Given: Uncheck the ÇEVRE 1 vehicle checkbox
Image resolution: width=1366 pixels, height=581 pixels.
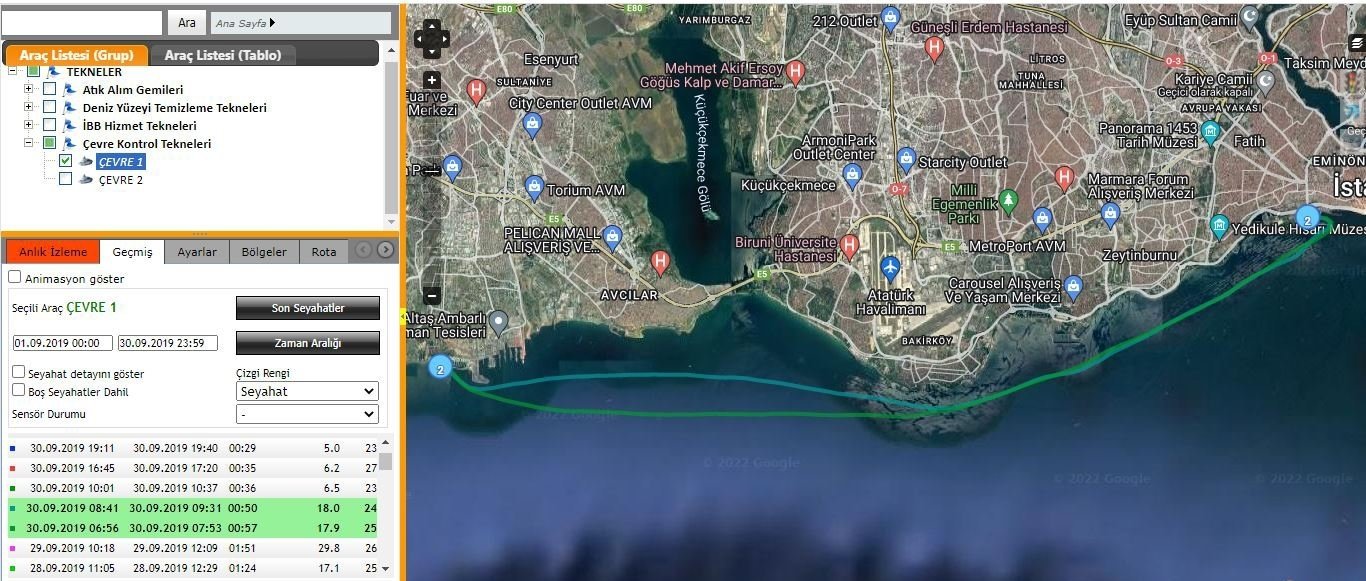Looking at the screenshot, I should click(x=66, y=161).
